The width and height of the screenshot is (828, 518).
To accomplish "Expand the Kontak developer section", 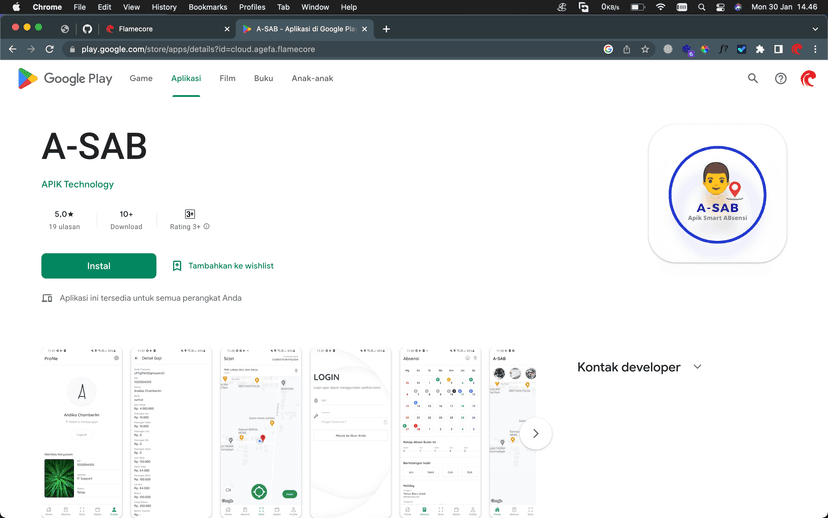I will coord(697,367).
